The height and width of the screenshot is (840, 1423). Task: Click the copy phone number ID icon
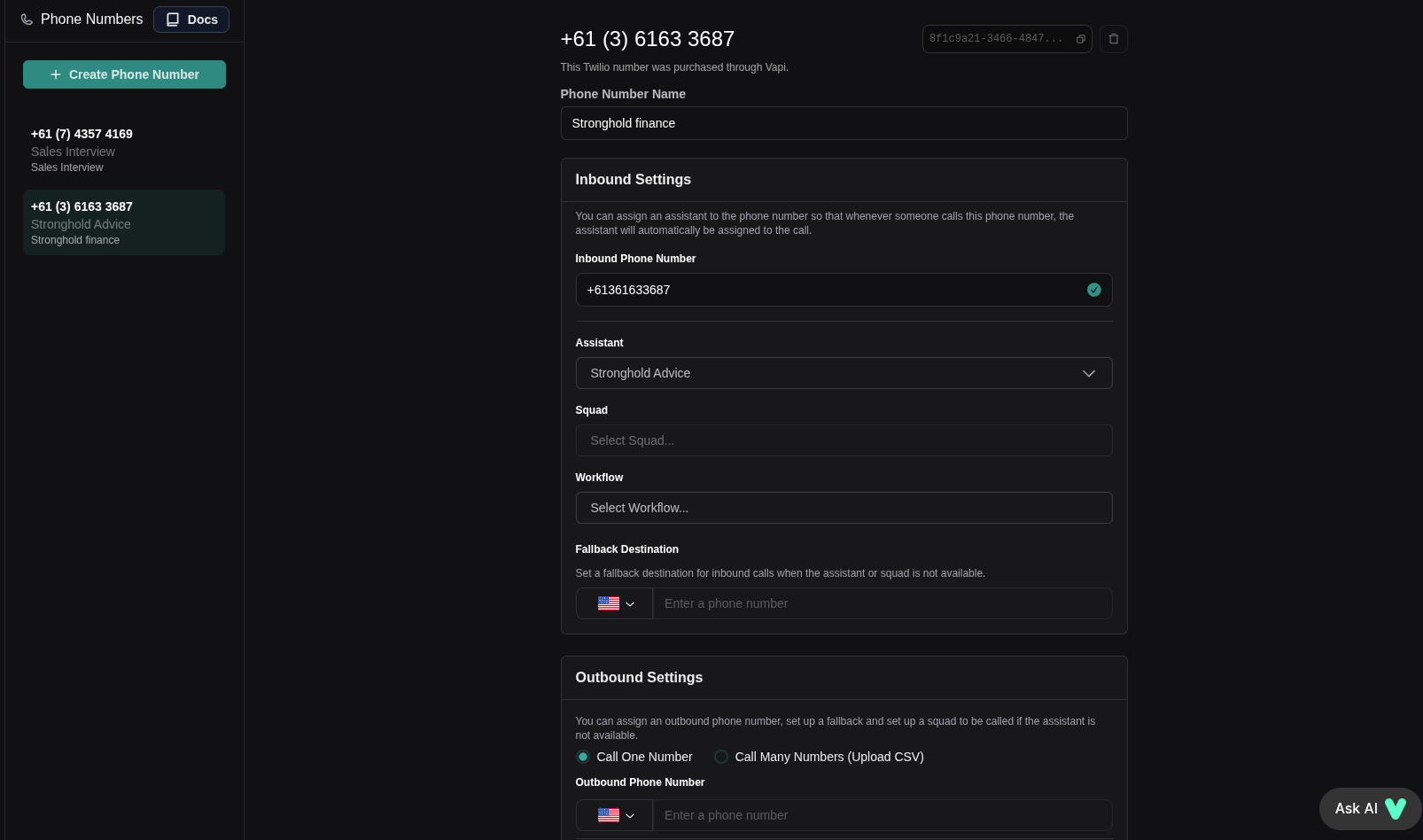pos(1081,39)
